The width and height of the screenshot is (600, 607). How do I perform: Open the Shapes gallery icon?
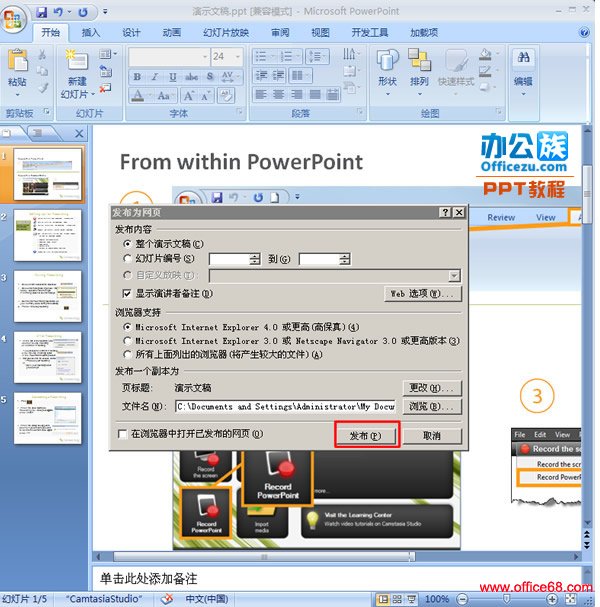387,60
